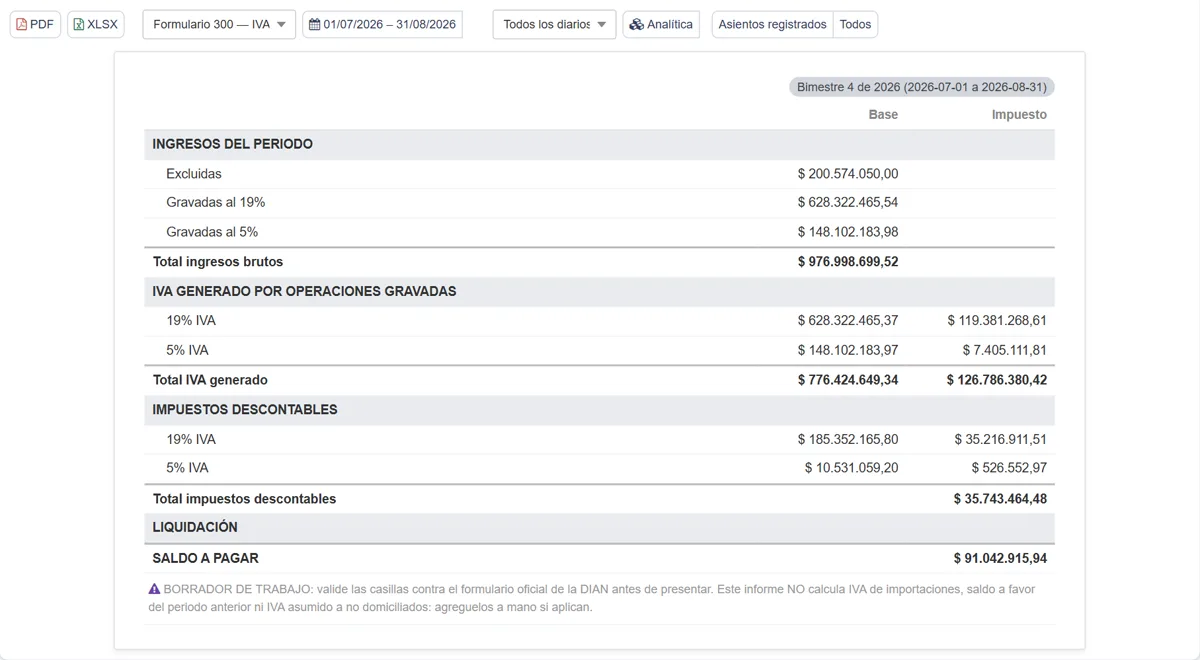Open the Todos los diarios dropdown

(x=554, y=24)
